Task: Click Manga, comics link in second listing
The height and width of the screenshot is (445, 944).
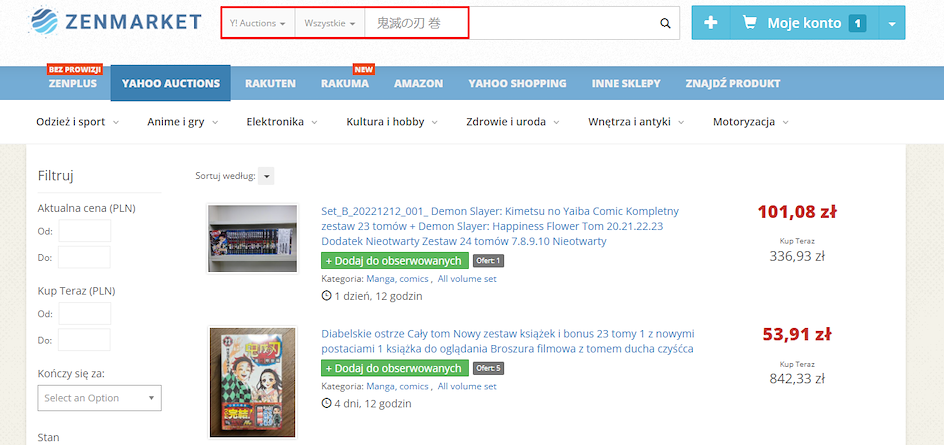Action: point(397,386)
